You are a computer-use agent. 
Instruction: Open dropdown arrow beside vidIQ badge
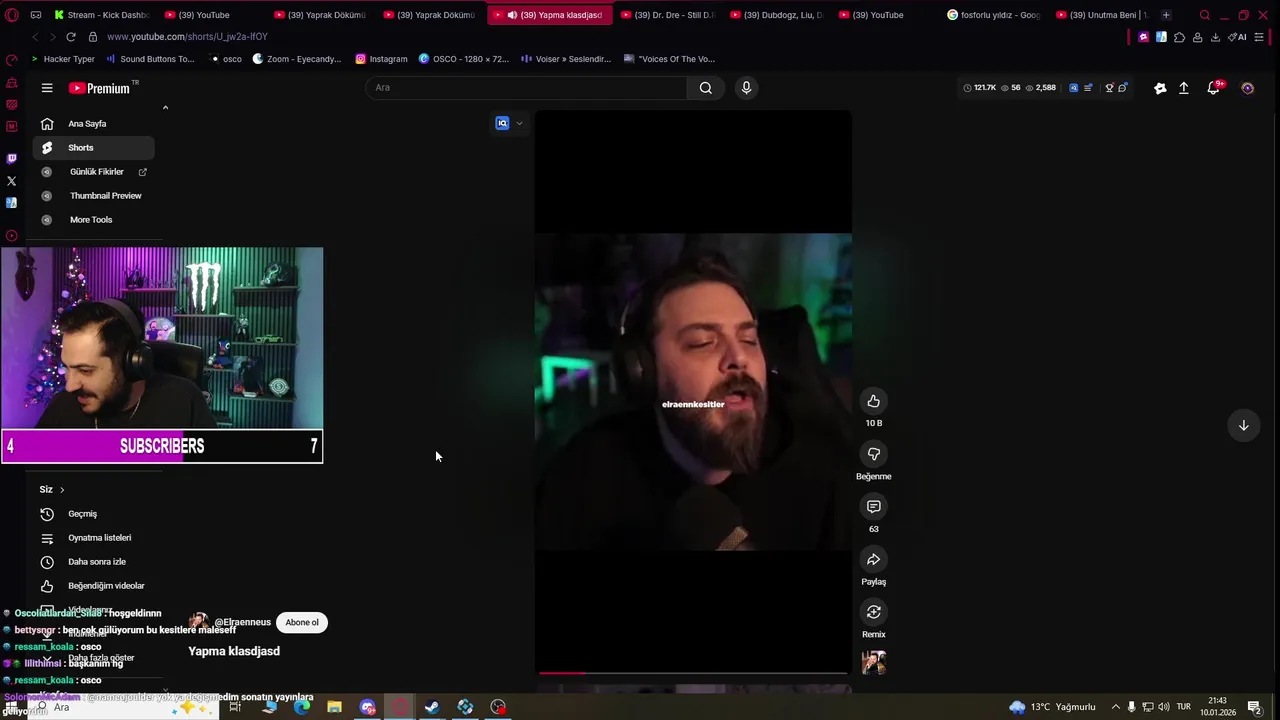click(519, 123)
